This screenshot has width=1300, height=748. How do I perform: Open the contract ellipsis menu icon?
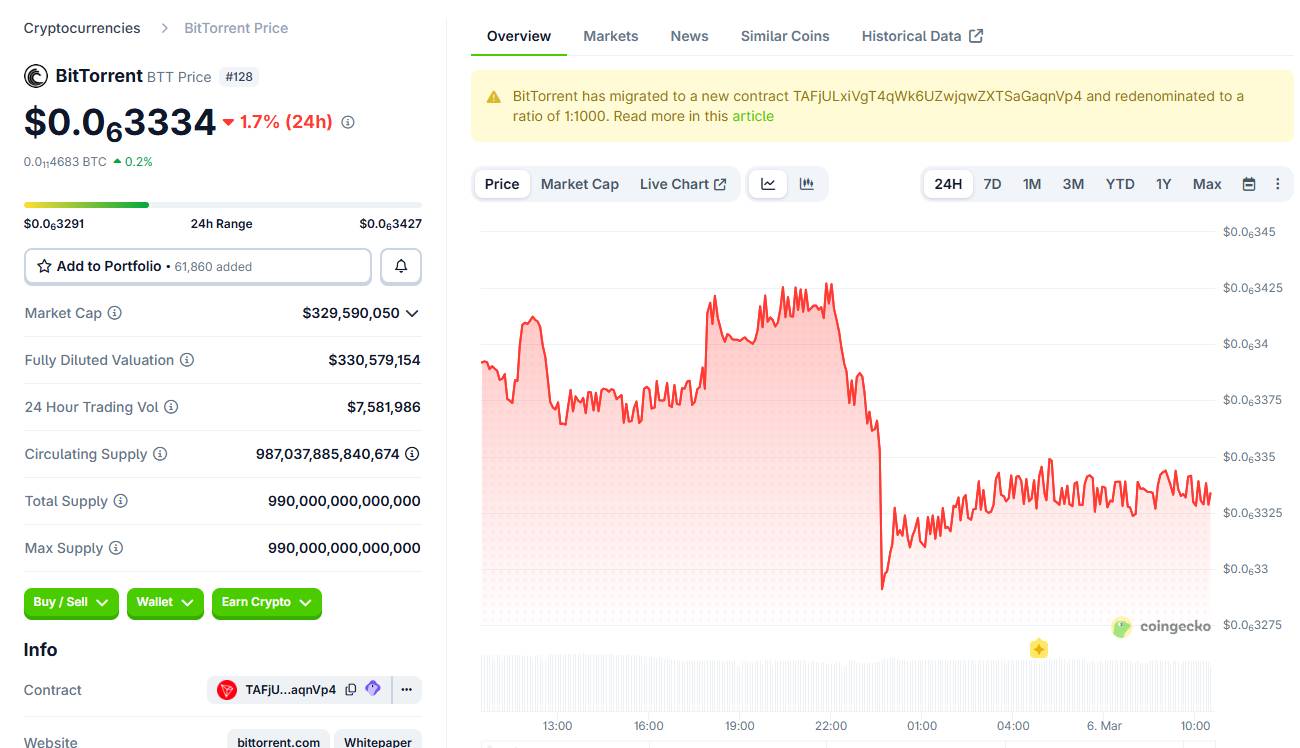(406, 689)
